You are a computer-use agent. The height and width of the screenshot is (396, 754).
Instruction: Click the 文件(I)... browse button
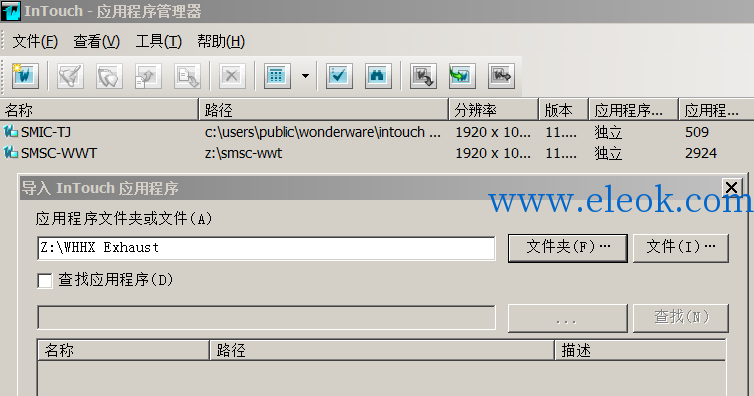coord(680,248)
